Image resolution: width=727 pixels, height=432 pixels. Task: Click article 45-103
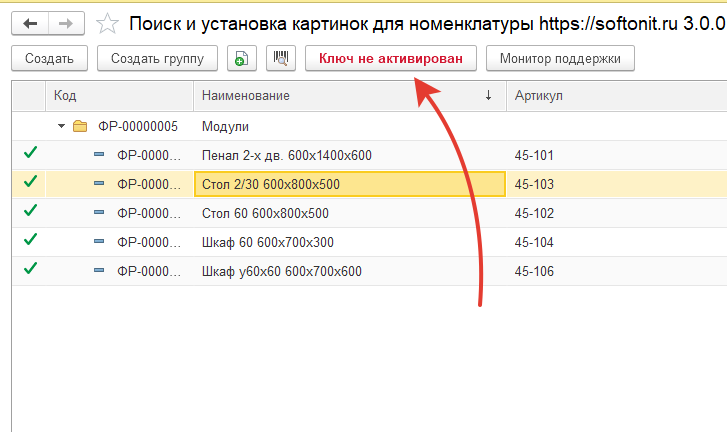click(x=534, y=184)
